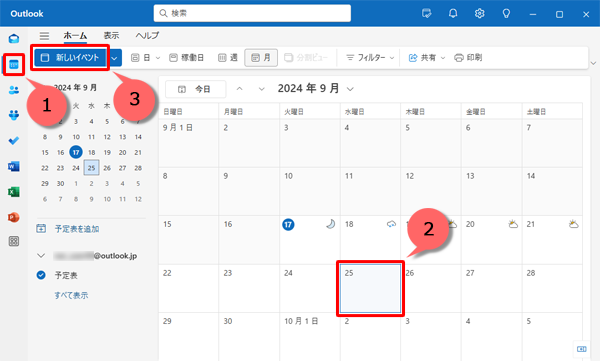Open the 表示 tab
600x361 pixels.
[x=111, y=36]
